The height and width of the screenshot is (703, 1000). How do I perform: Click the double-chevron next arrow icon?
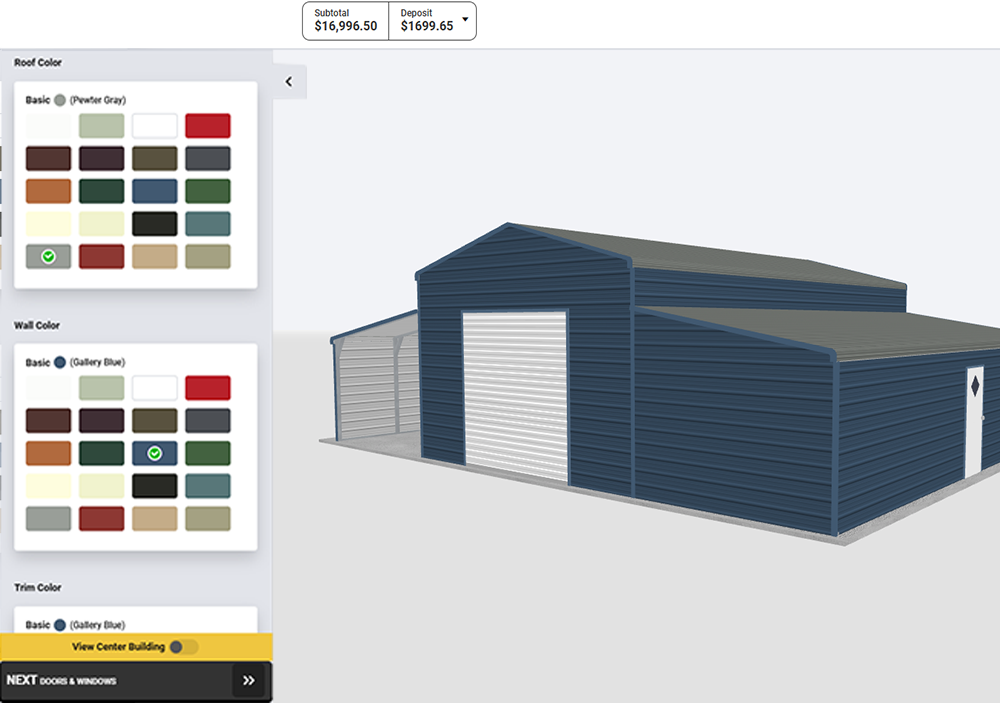[x=248, y=681]
